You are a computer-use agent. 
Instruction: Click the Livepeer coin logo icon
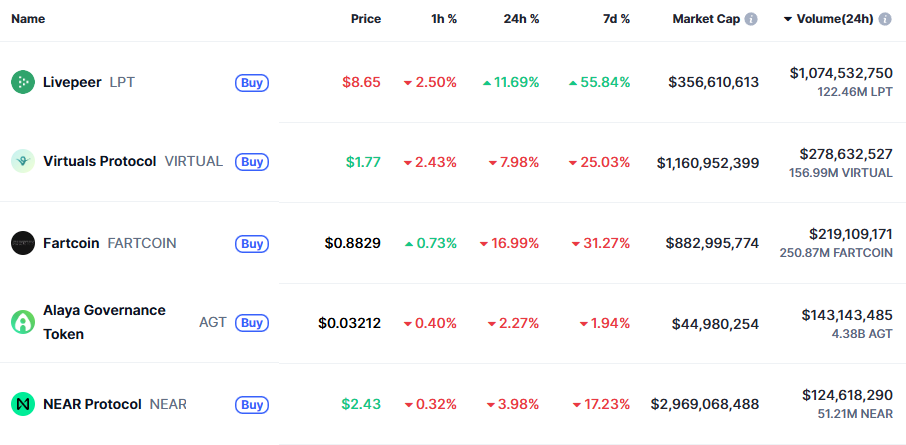23,82
